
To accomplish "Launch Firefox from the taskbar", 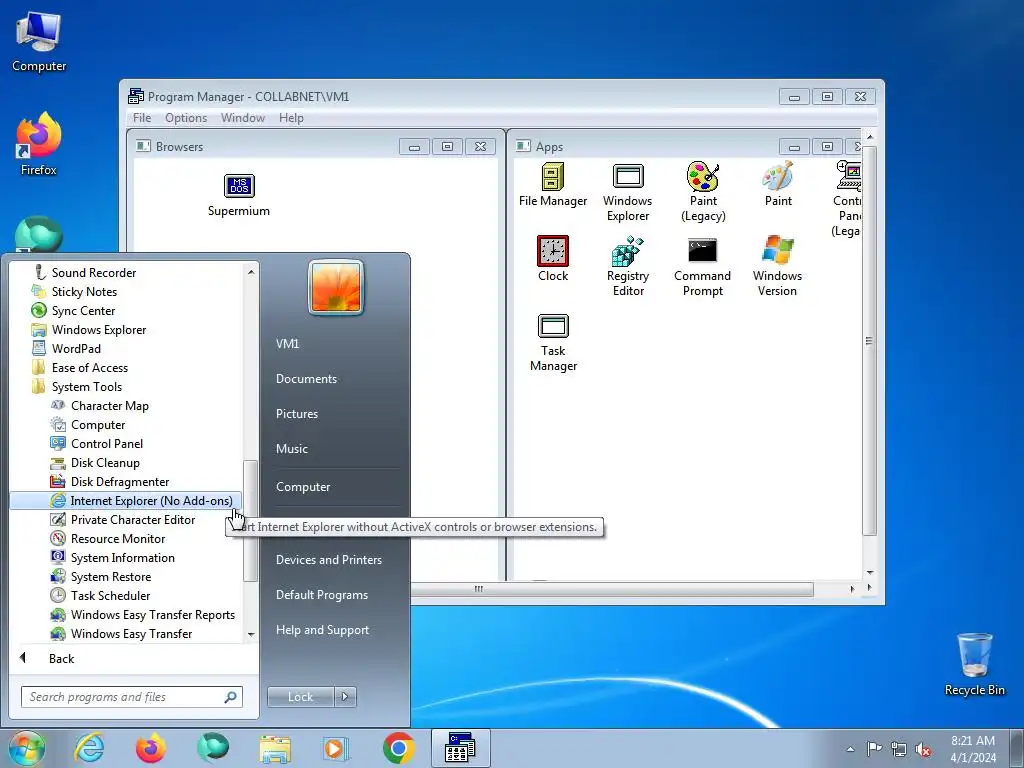I will point(151,748).
